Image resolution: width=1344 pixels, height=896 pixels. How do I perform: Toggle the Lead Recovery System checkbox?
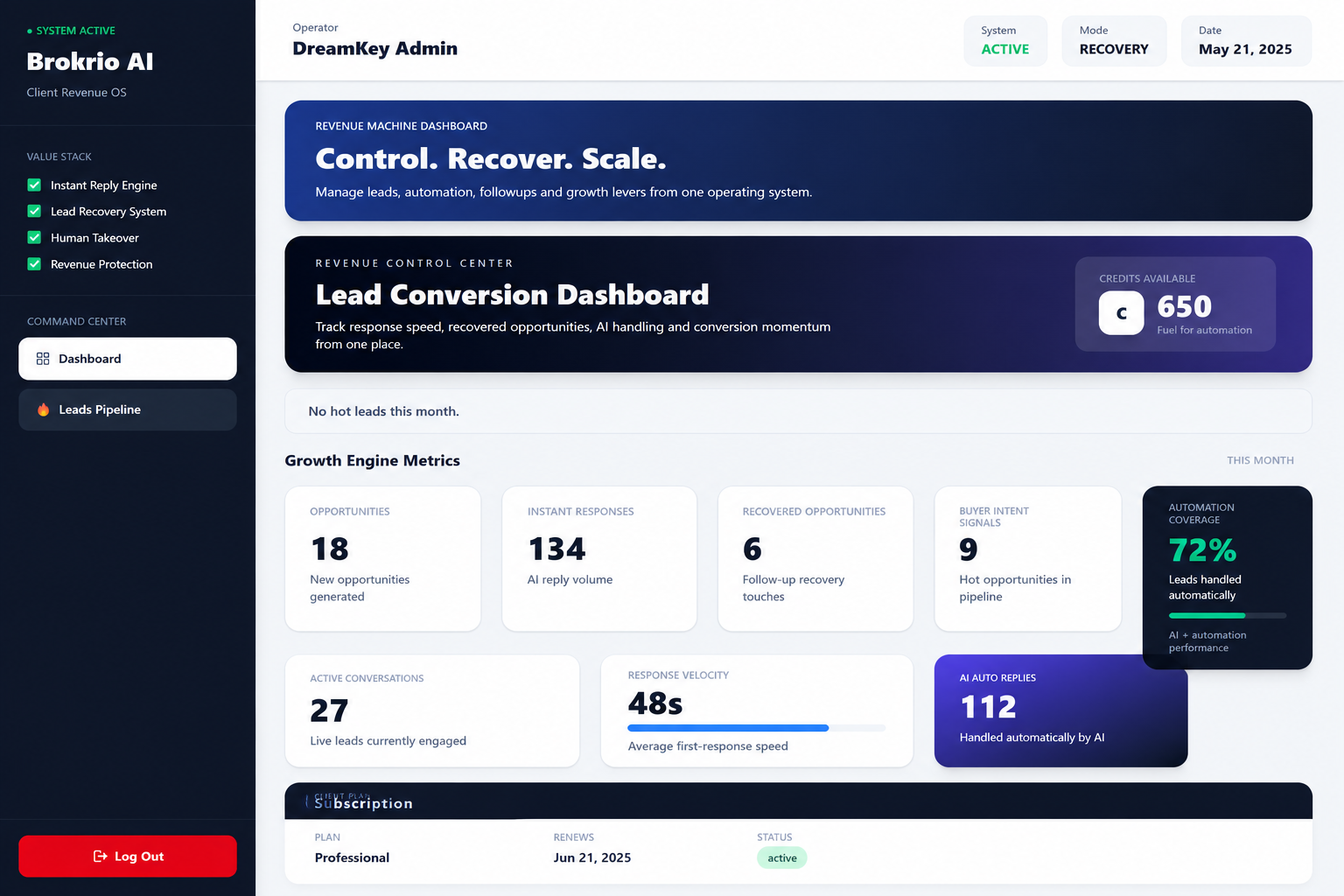pos(34,211)
